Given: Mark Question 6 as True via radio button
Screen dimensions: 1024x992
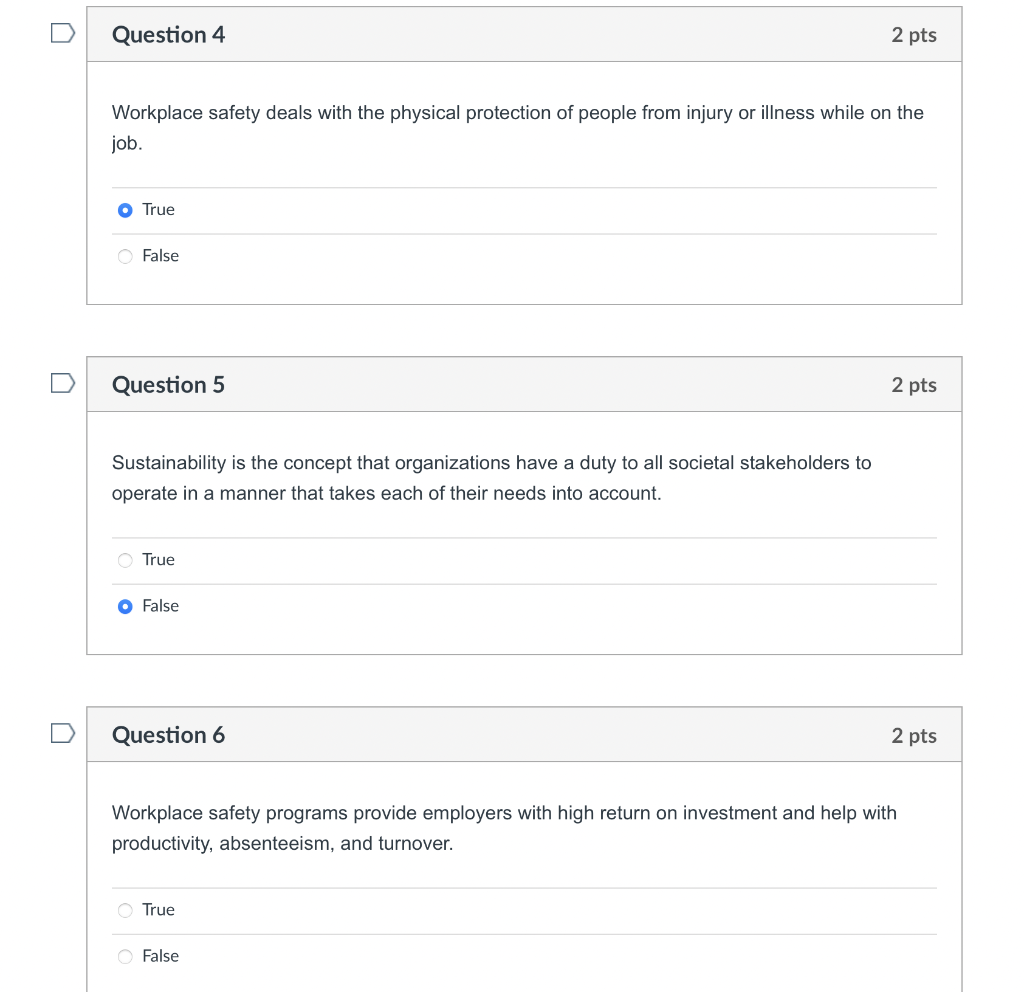Looking at the screenshot, I should point(125,910).
